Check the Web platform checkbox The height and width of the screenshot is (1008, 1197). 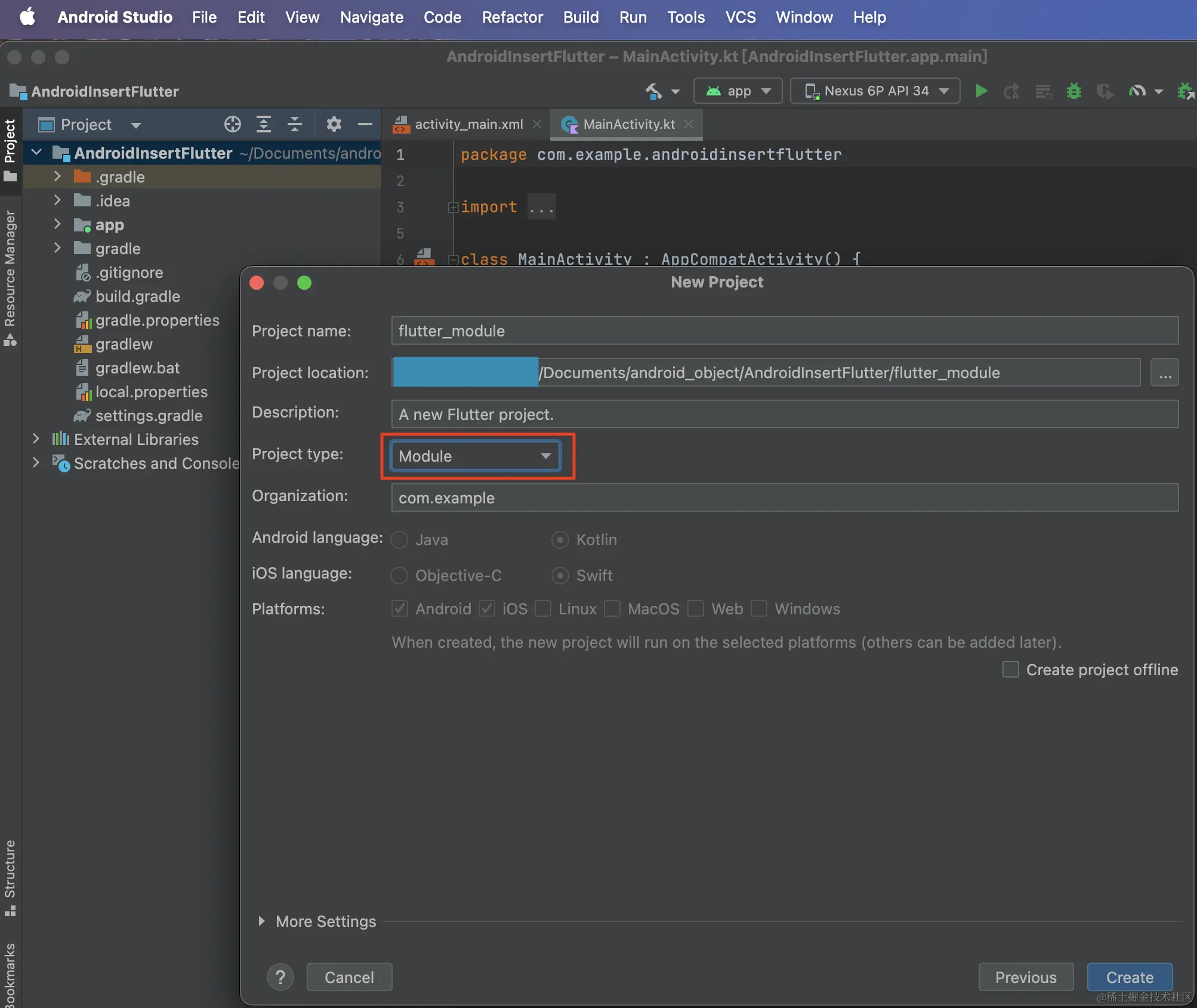[696, 608]
